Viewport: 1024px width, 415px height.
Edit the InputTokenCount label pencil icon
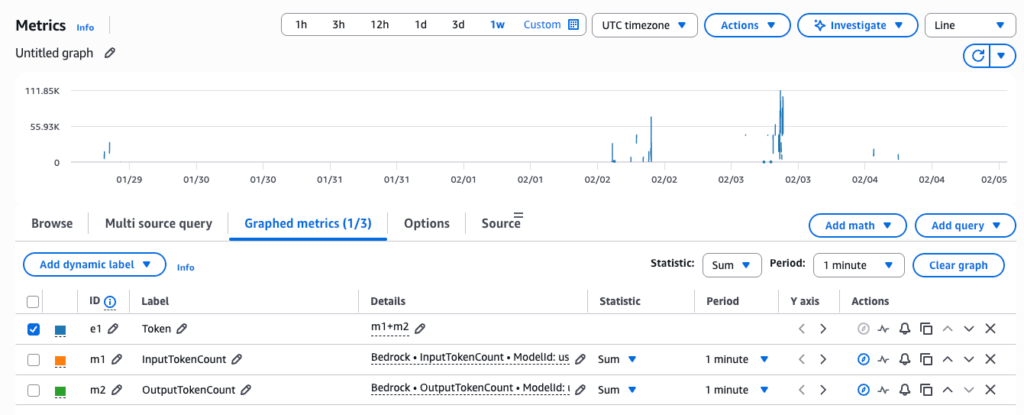pyautogui.click(x=237, y=359)
